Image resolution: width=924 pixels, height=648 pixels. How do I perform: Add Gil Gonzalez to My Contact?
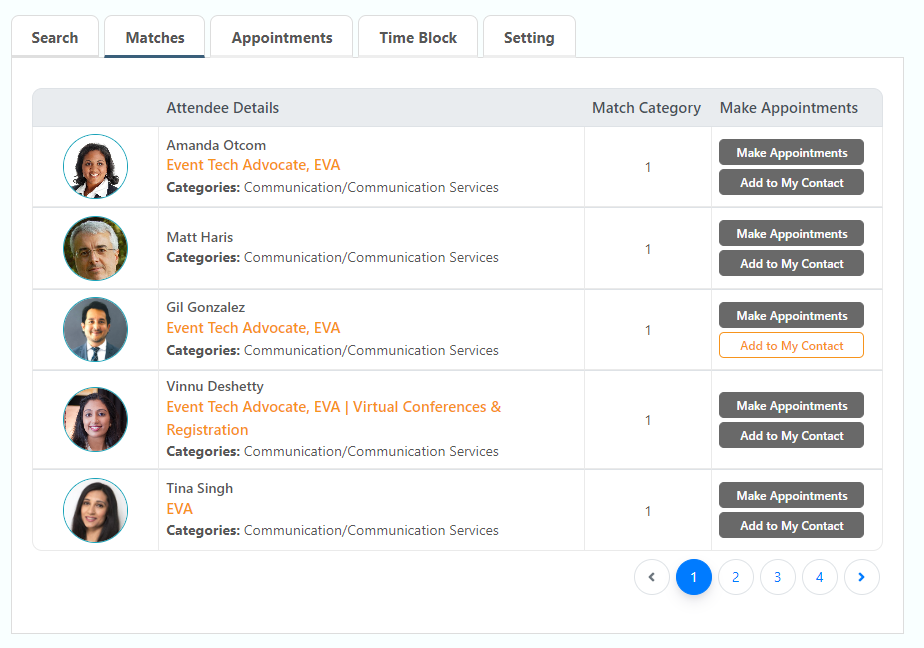coord(791,346)
